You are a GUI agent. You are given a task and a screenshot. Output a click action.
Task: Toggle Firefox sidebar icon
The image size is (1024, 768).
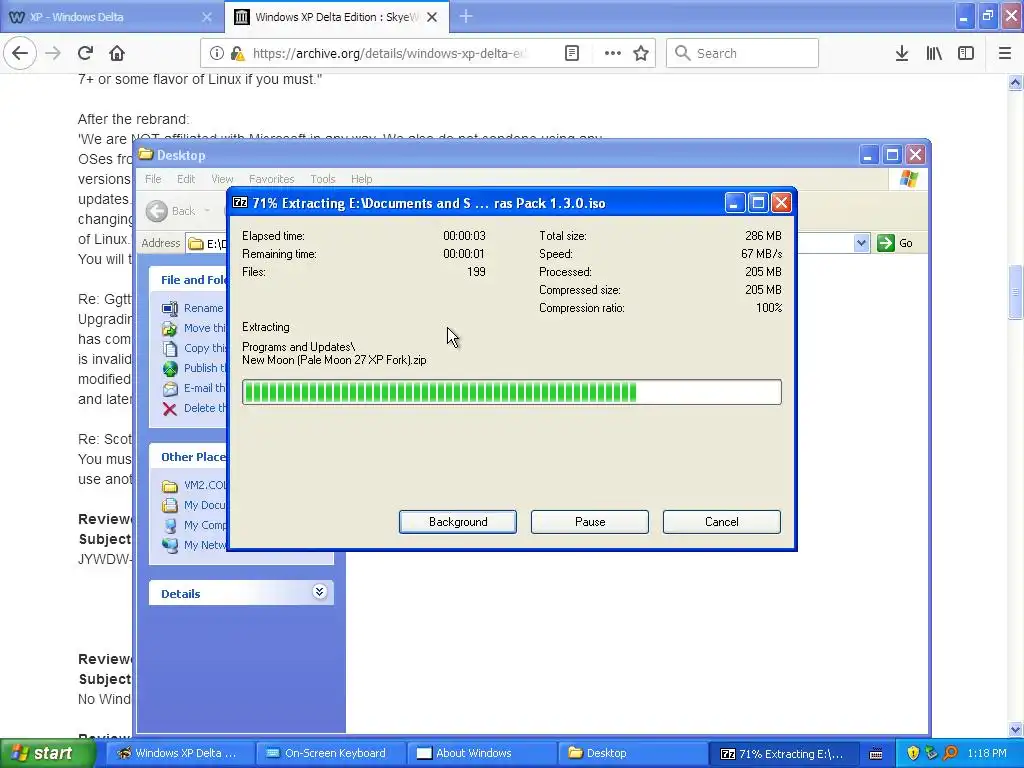click(x=966, y=54)
